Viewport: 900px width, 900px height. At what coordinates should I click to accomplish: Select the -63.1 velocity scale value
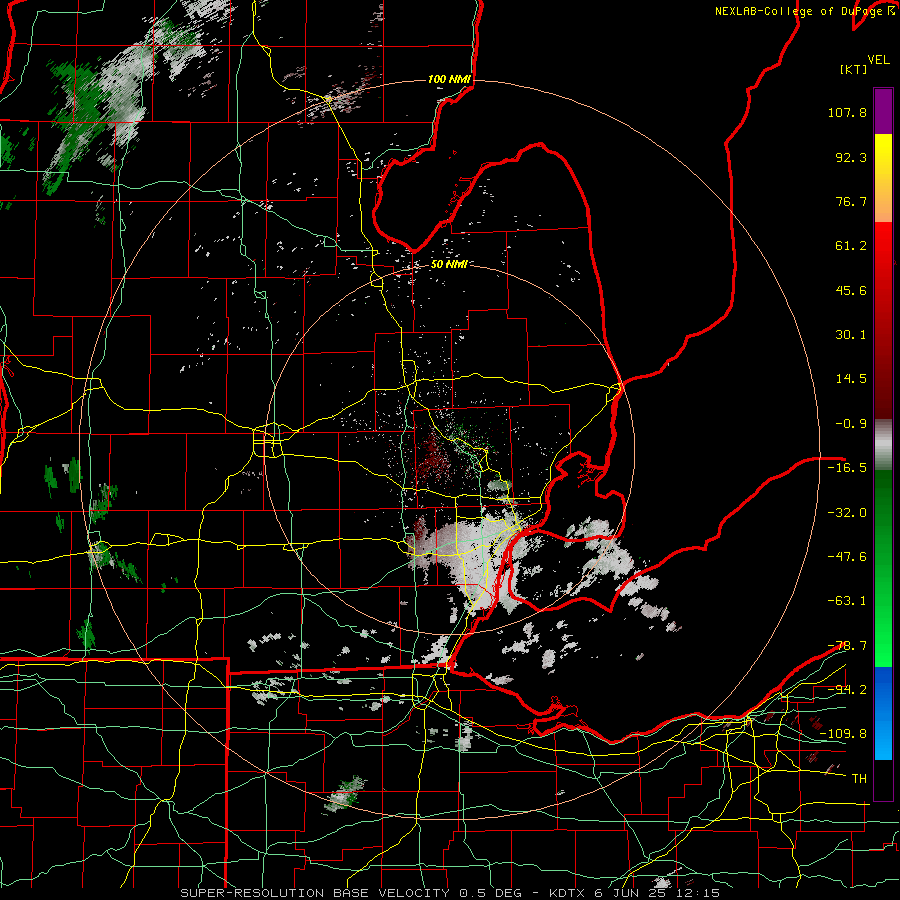847,601
